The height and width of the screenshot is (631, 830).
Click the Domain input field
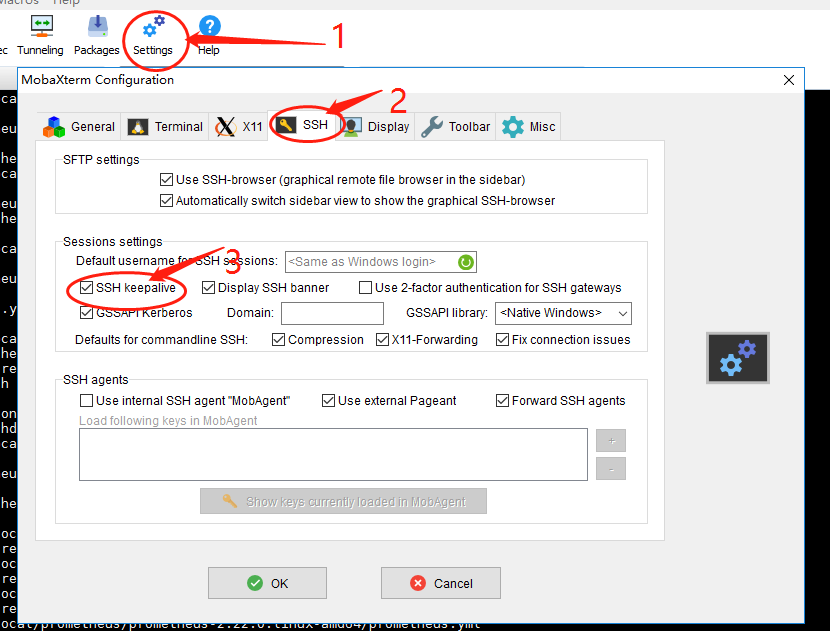coord(332,313)
